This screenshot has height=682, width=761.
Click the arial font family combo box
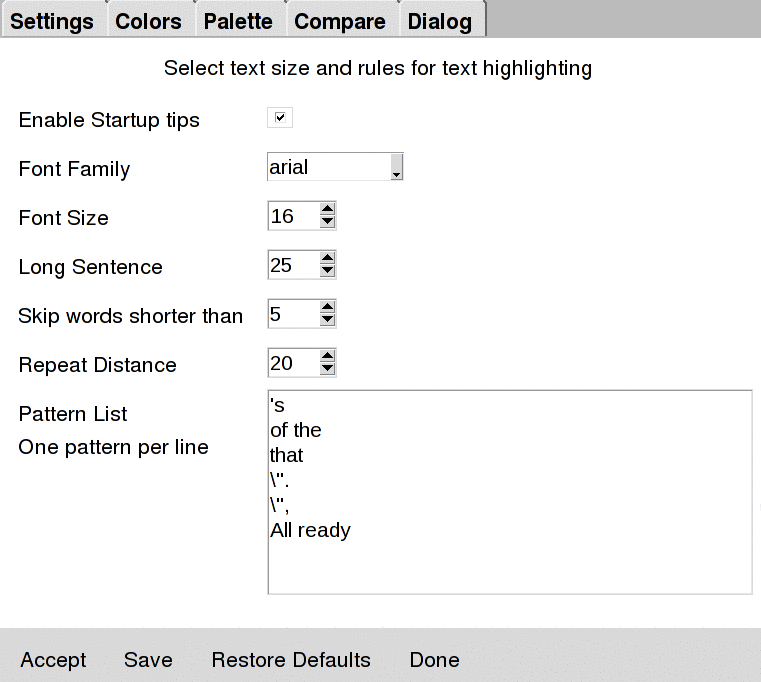point(335,167)
